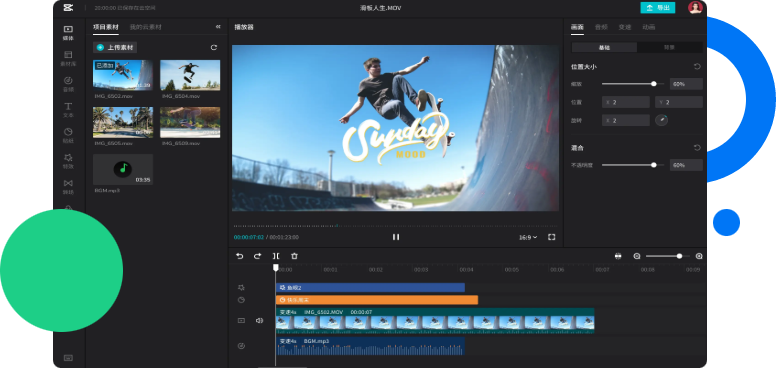Reset the 位置大小 position and size section
The image size is (776, 368).
697,66
